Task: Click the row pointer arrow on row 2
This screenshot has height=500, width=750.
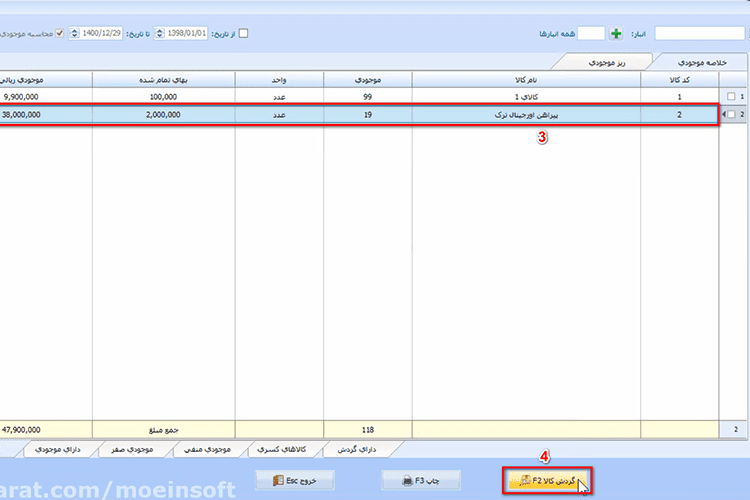Action: [x=723, y=114]
